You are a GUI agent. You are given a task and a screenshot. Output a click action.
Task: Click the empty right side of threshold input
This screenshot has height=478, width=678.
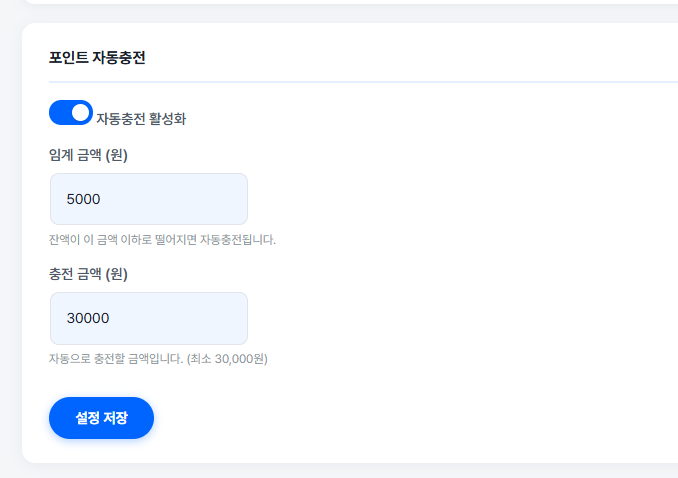coord(210,199)
